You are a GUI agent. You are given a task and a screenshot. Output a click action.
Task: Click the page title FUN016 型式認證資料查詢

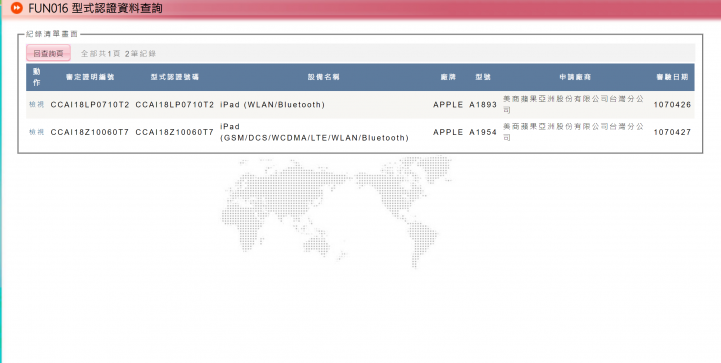point(95,8)
